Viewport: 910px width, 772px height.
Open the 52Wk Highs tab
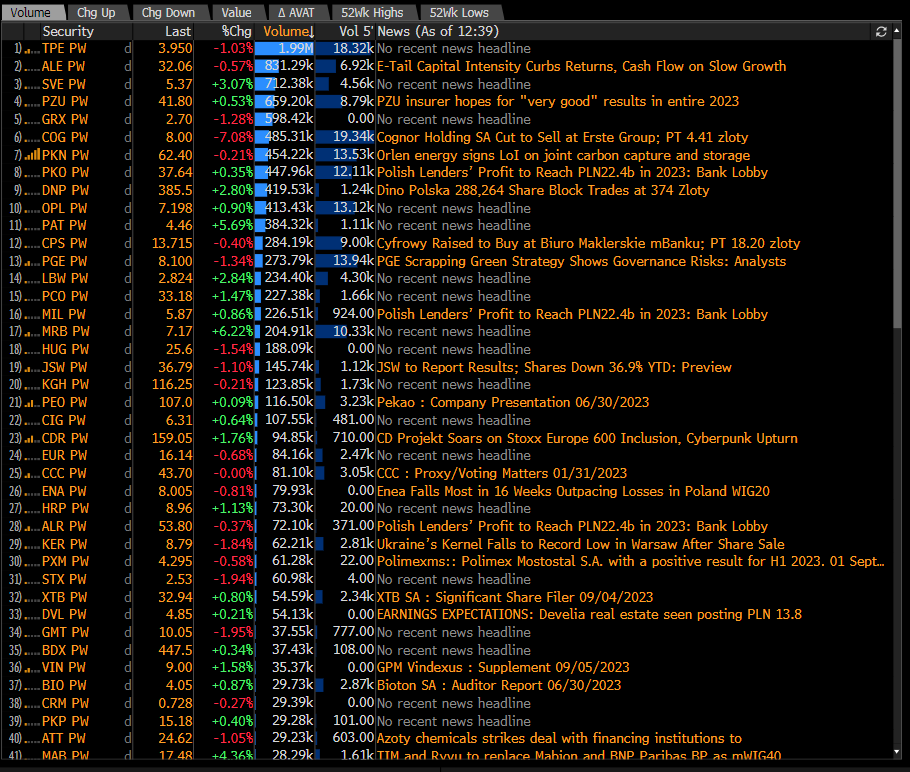tap(372, 13)
